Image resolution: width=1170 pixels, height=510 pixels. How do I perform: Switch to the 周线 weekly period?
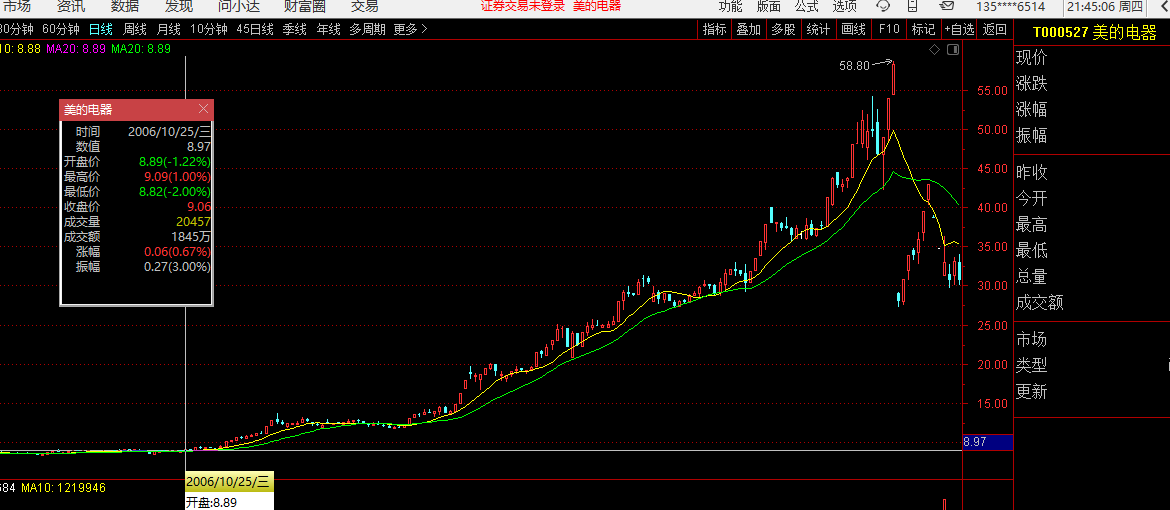135,29
